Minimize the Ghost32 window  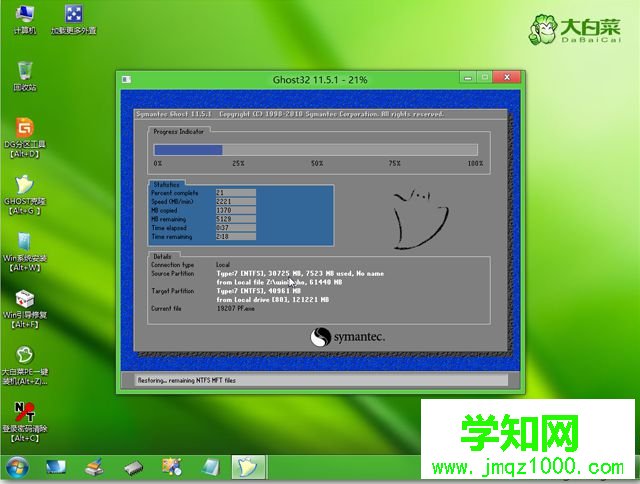[468, 77]
